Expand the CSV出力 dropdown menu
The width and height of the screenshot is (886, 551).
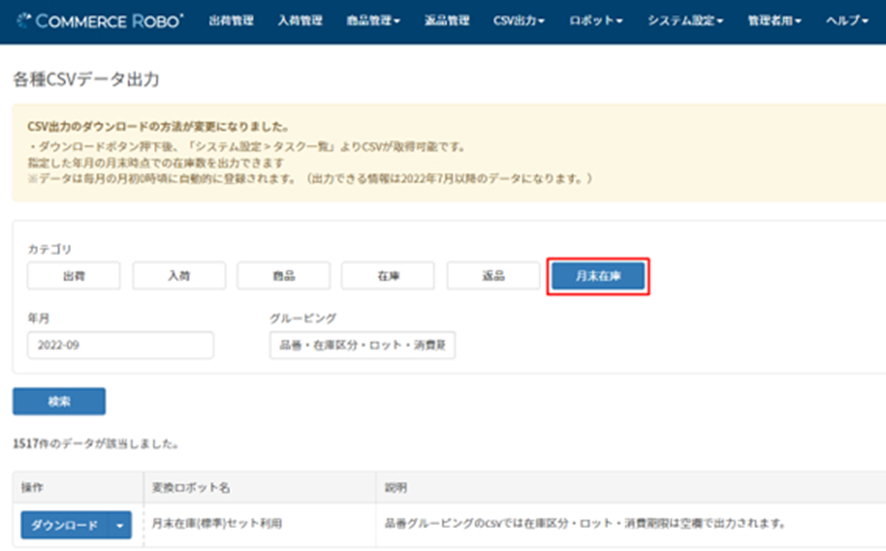(519, 21)
